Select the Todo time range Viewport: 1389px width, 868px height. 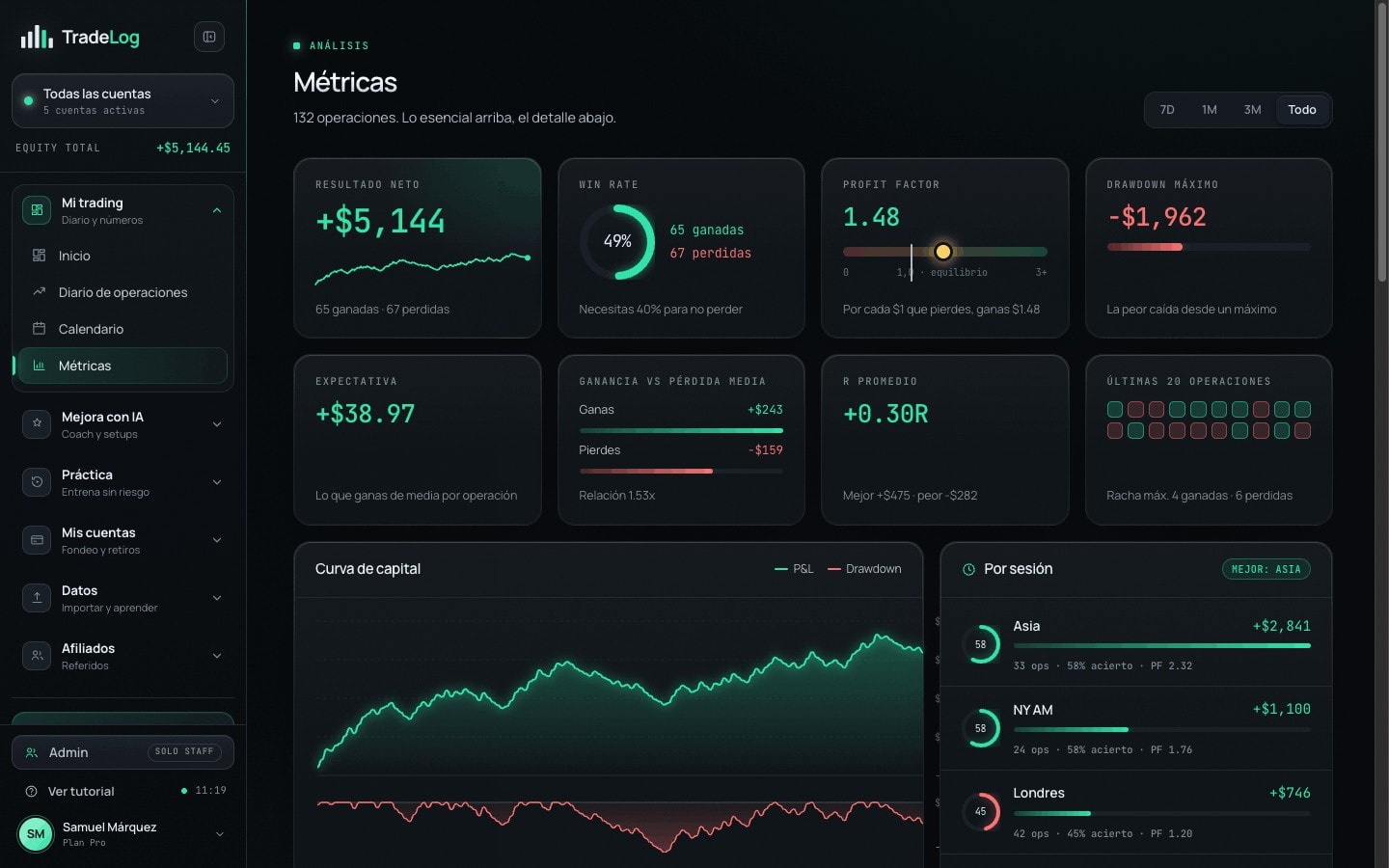tap(1302, 110)
